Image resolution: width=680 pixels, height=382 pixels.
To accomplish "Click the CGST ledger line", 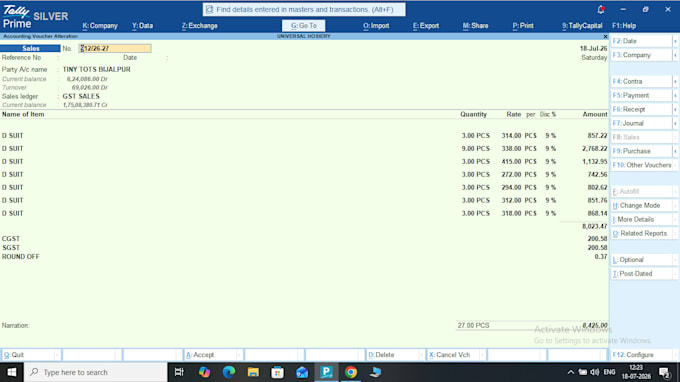I will pos(304,238).
